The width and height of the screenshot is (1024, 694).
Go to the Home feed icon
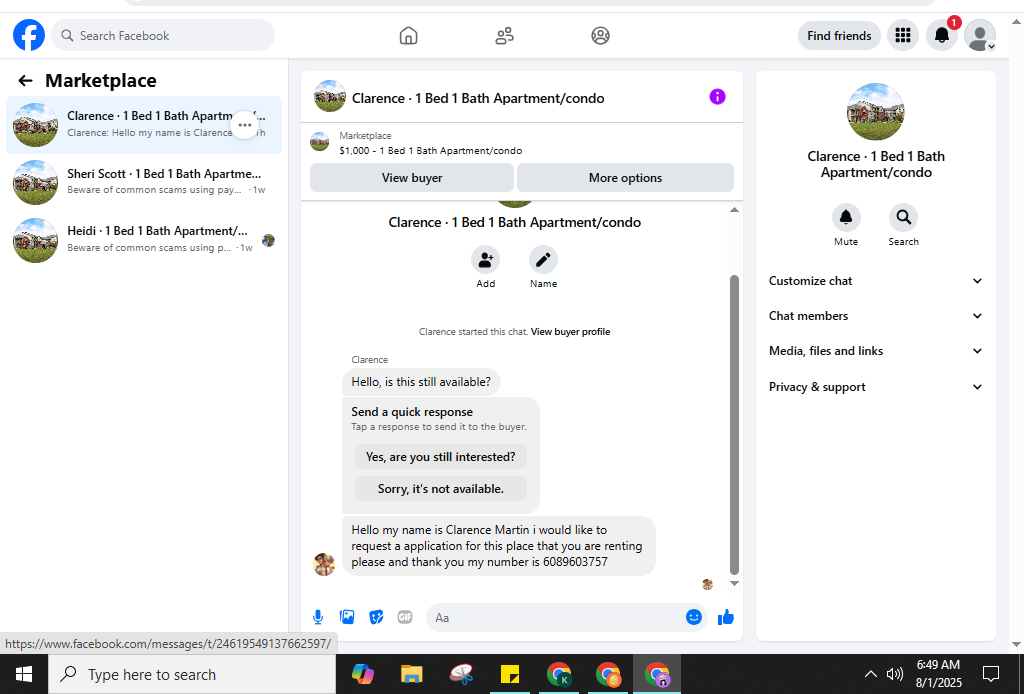(408, 35)
